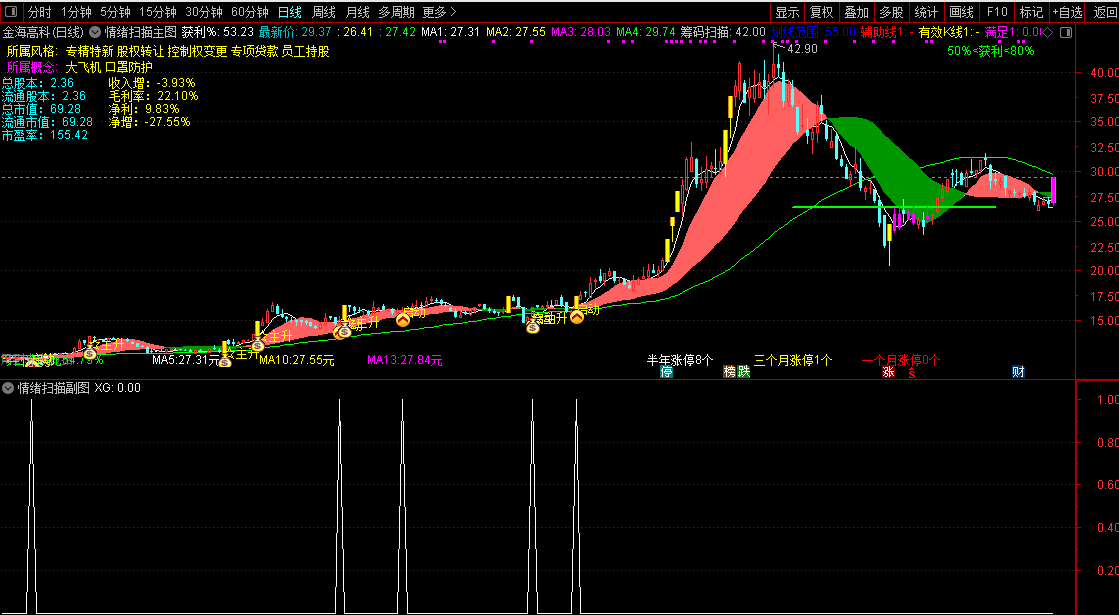This screenshot has height=615, width=1119.
Task: Click the green 跌 marker icon
Action: tap(744, 372)
